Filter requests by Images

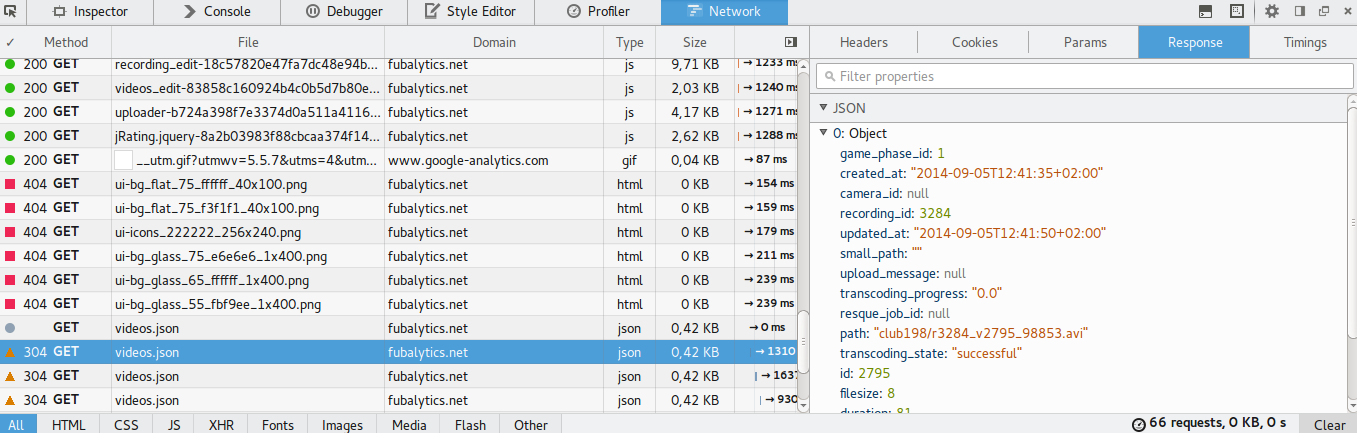click(342, 425)
